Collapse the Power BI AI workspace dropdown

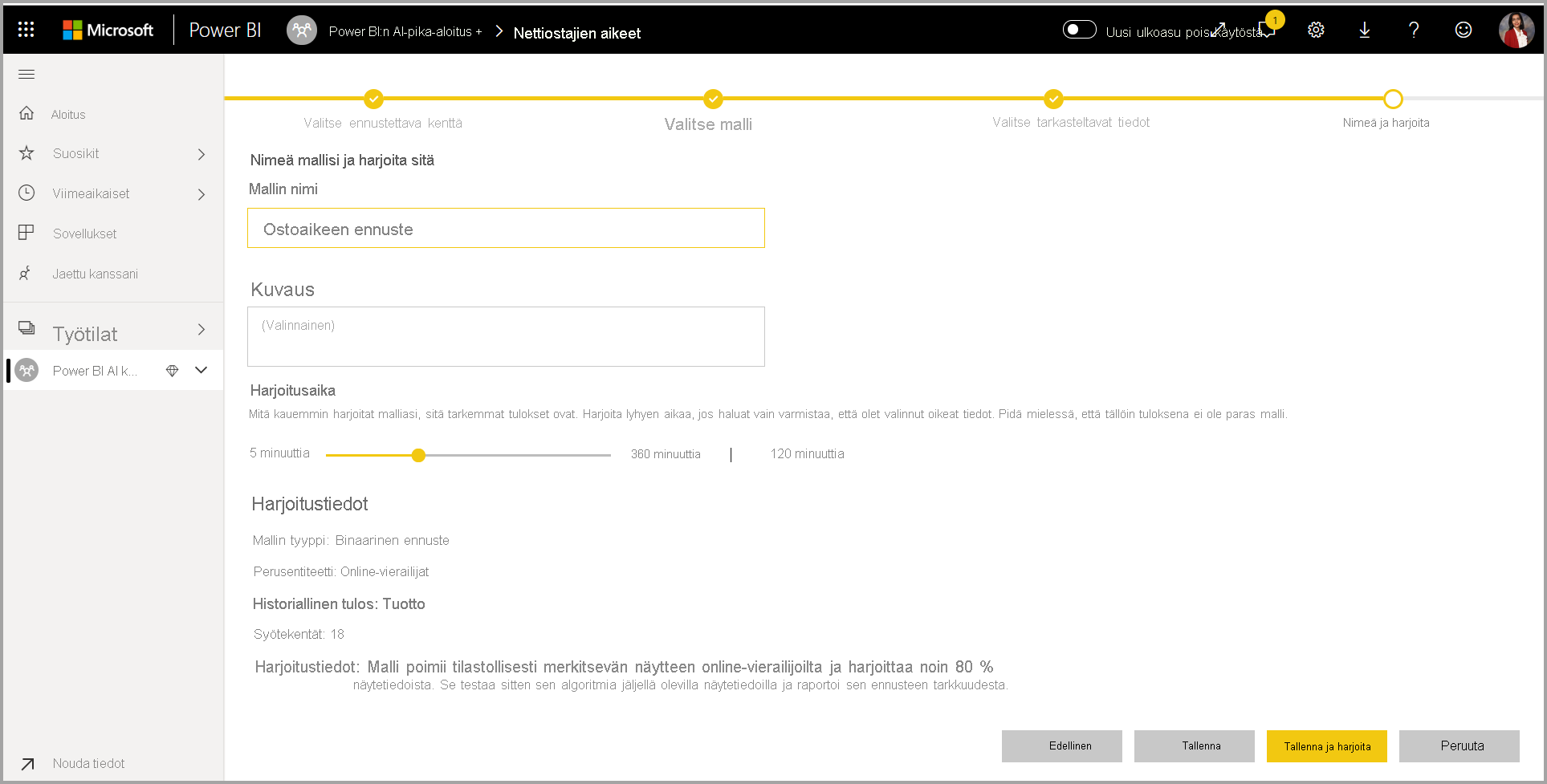202,370
